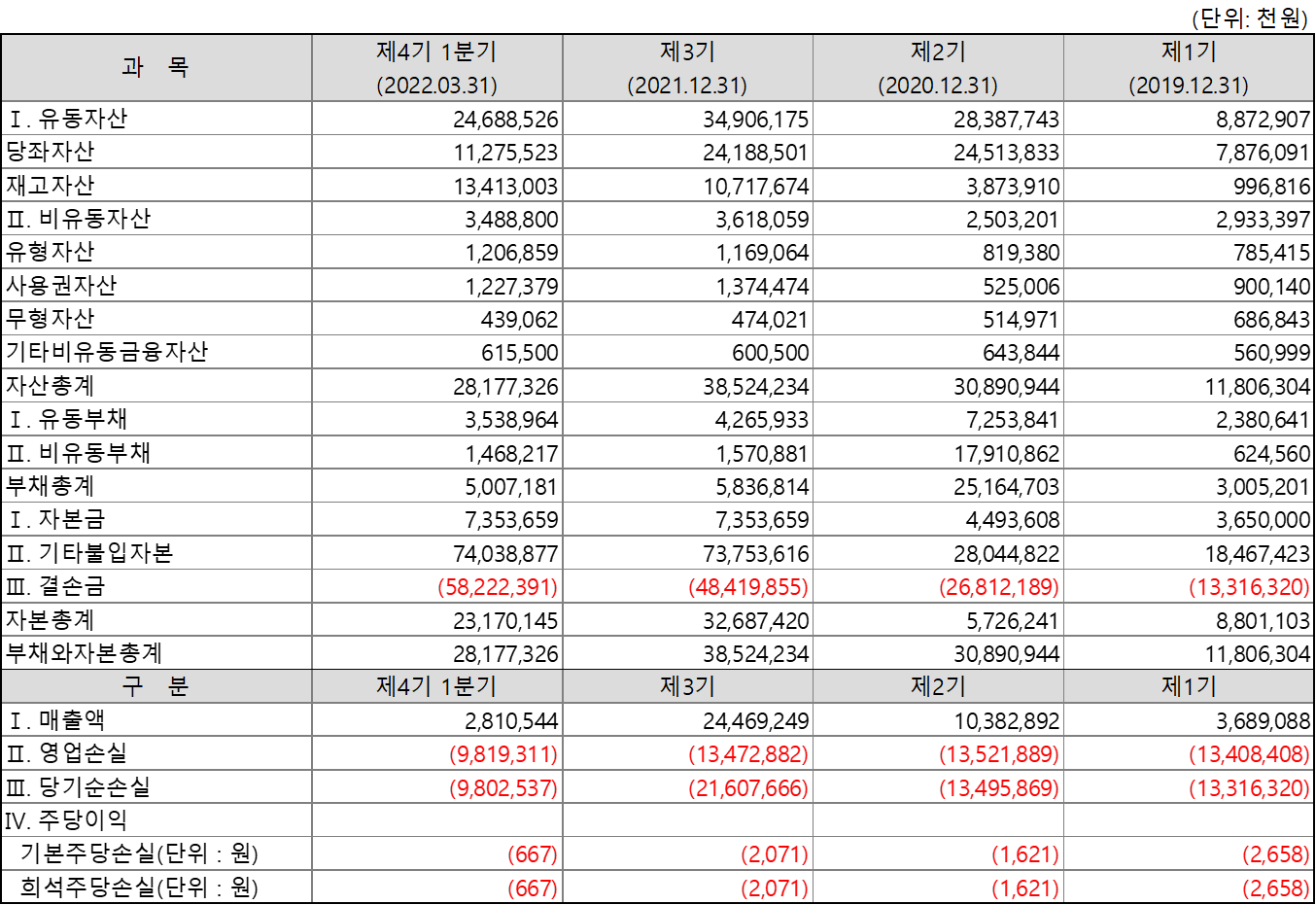
Task: Click value 11,275,523 in 당좌자산 row
Action: tap(505, 153)
